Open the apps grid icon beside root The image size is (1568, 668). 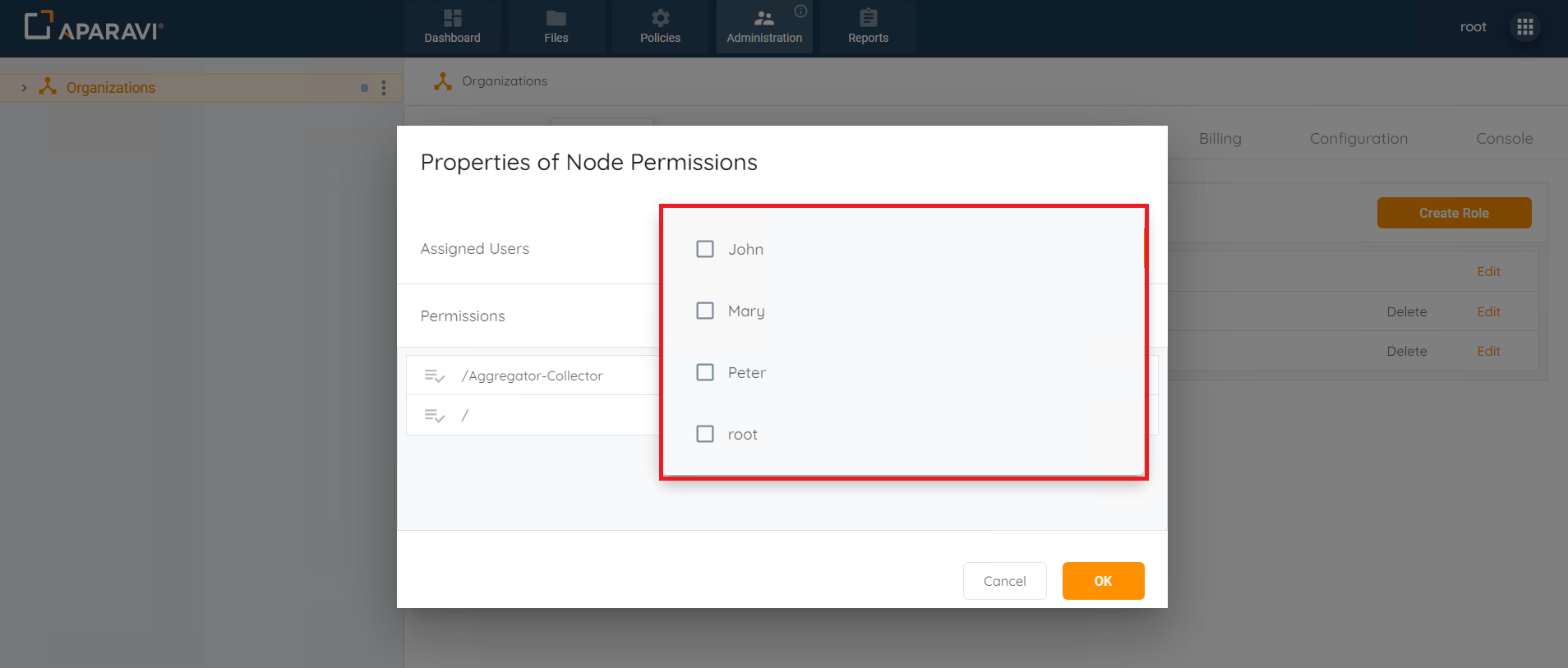point(1525,27)
